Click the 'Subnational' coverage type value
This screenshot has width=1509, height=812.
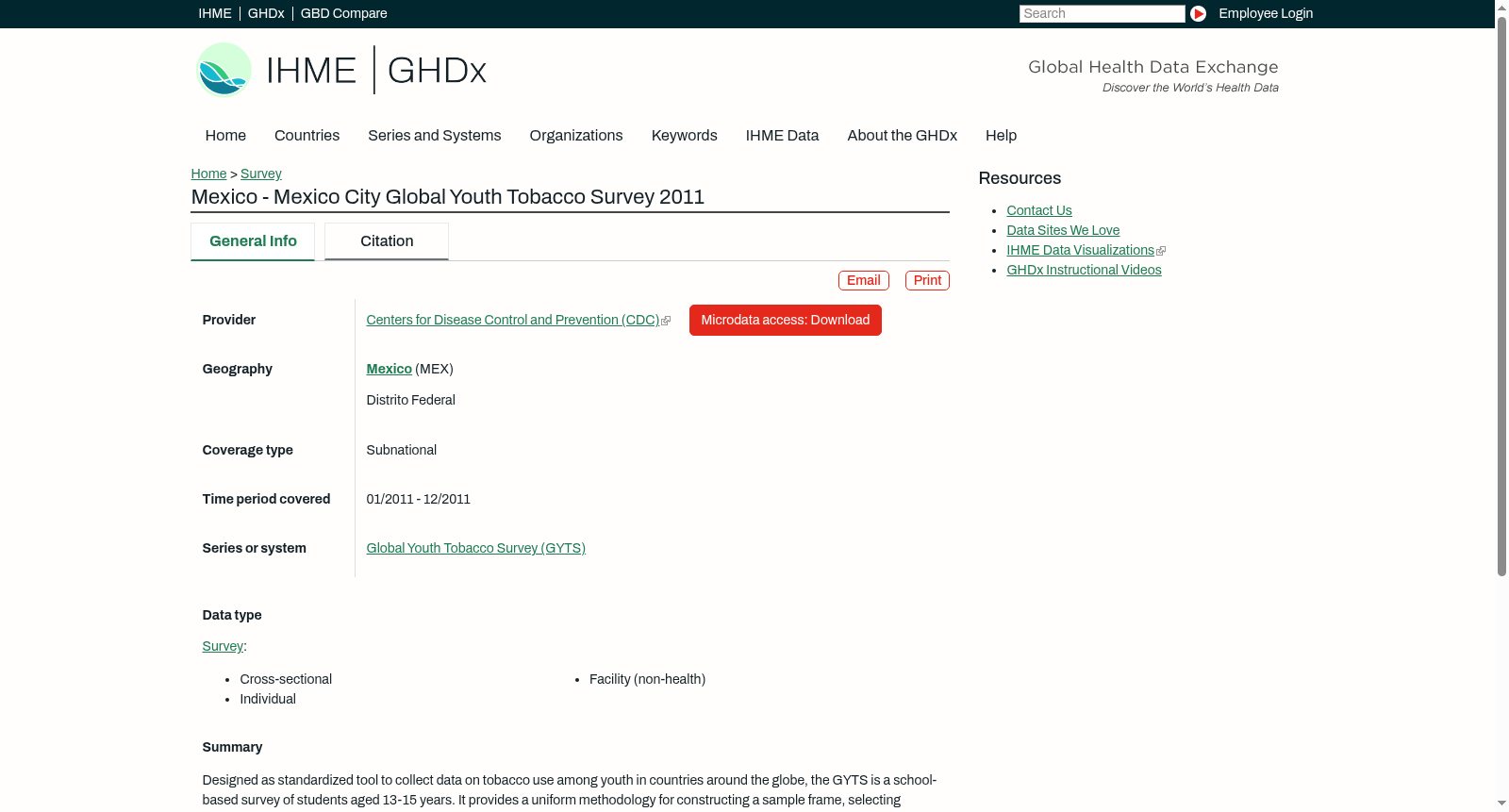tap(402, 451)
